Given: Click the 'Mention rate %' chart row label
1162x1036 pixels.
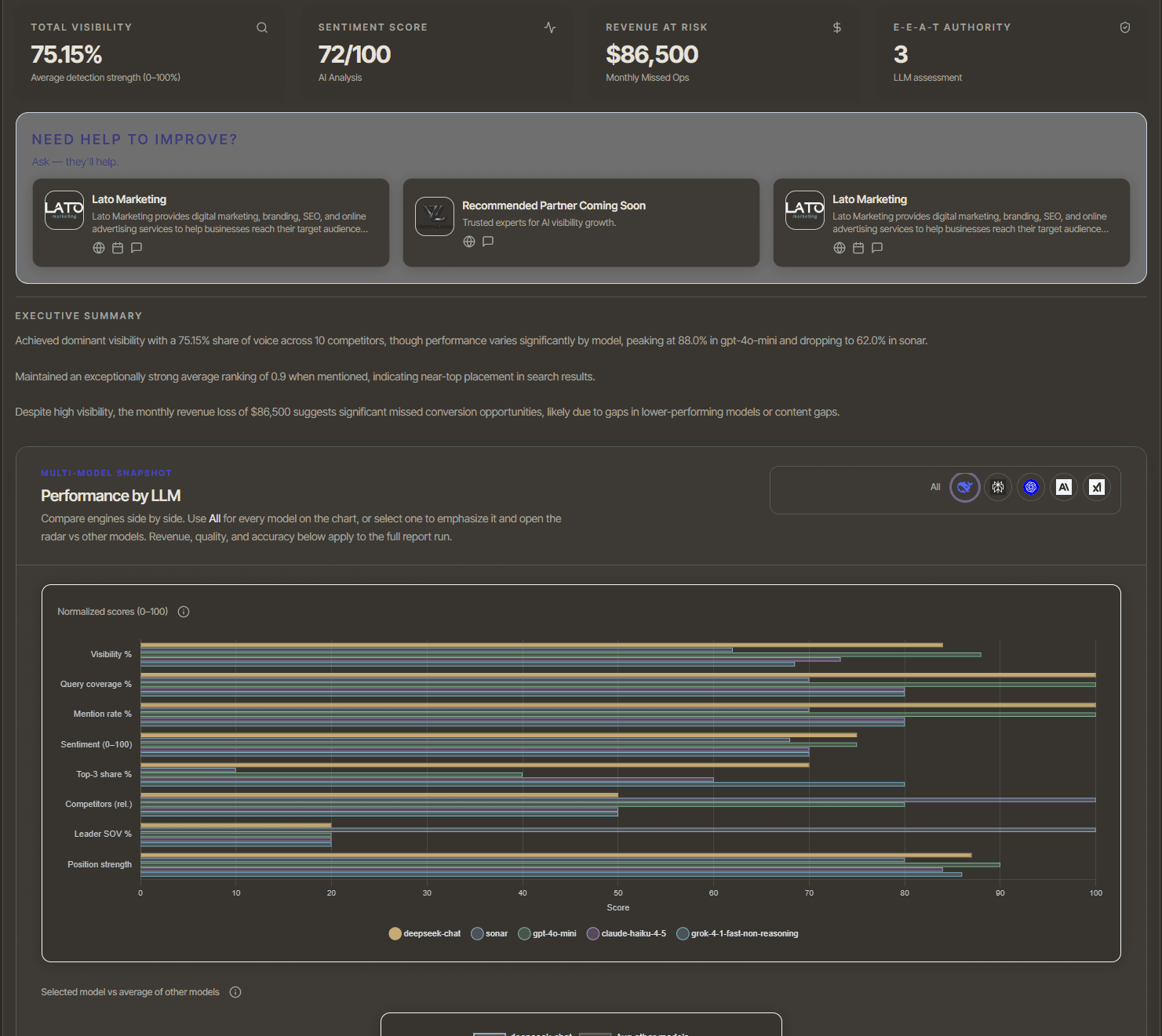Looking at the screenshot, I should (x=103, y=714).
